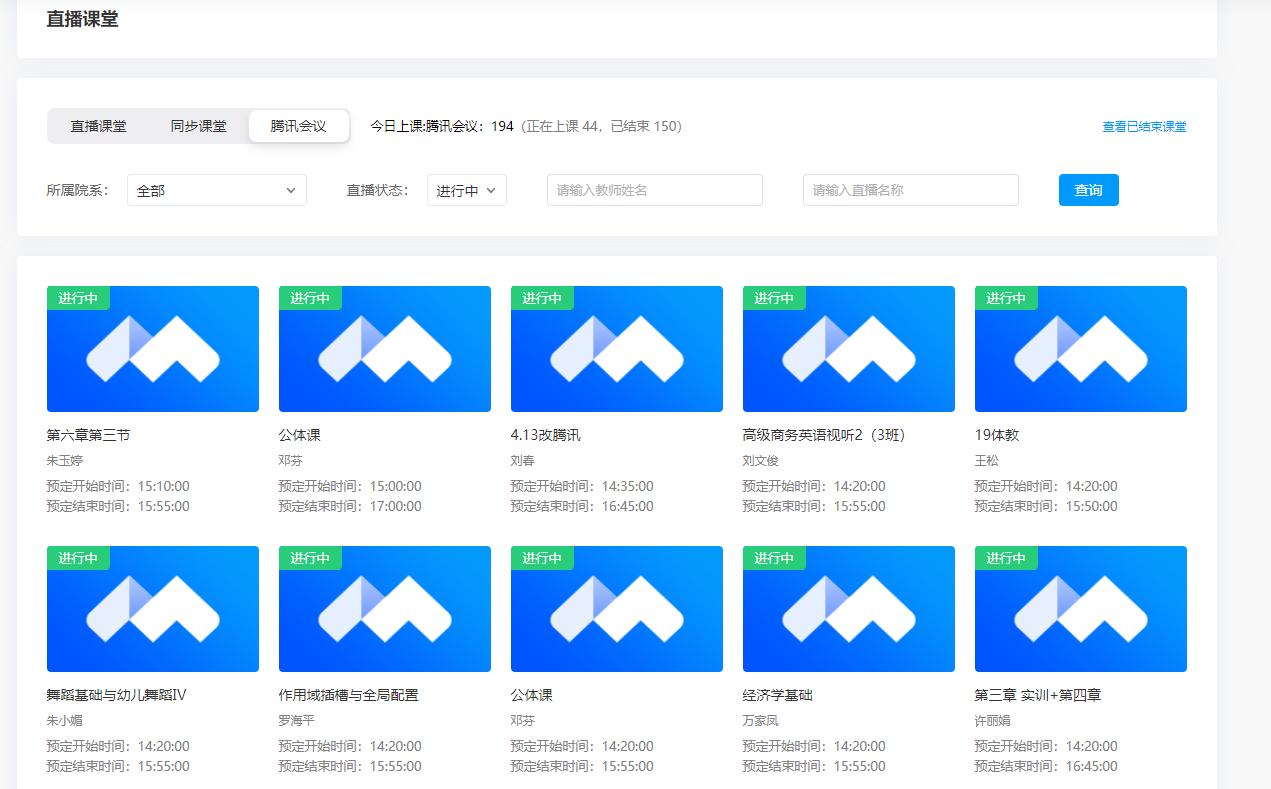Open the 经济学基础 class thumbnail
The height and width of the screenshot is (789, 1271).
tap(848, 609)
